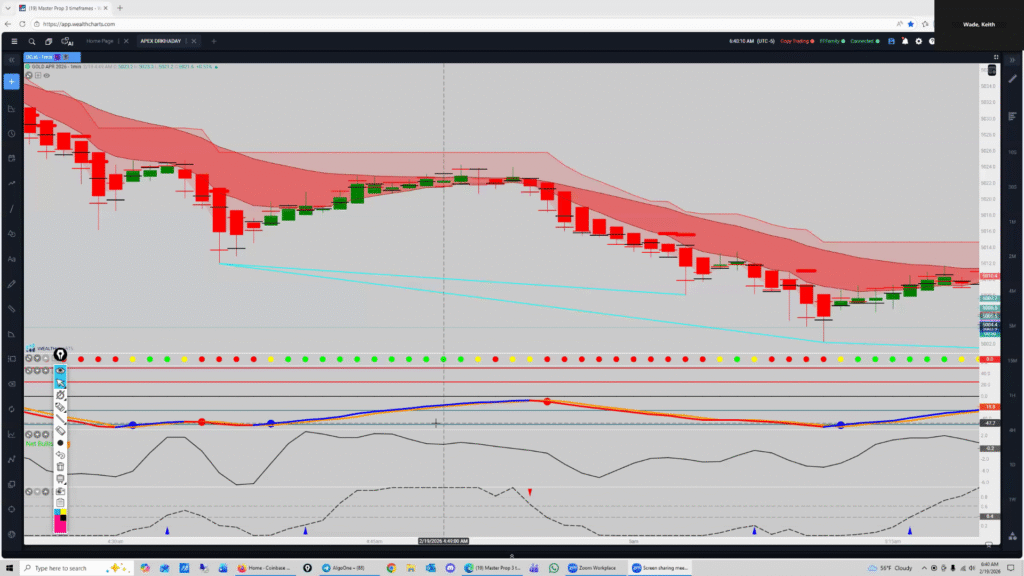Select the APEX DRKHADAY tab
Viewport: 1024px width, 576px height.
tap(161, 41)
